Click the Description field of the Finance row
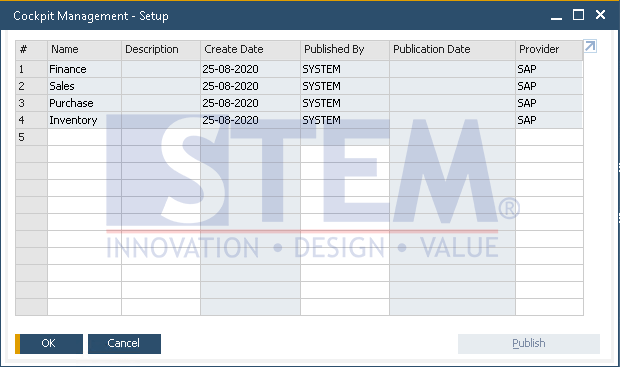The image size is (620, 367). (161, 69)
